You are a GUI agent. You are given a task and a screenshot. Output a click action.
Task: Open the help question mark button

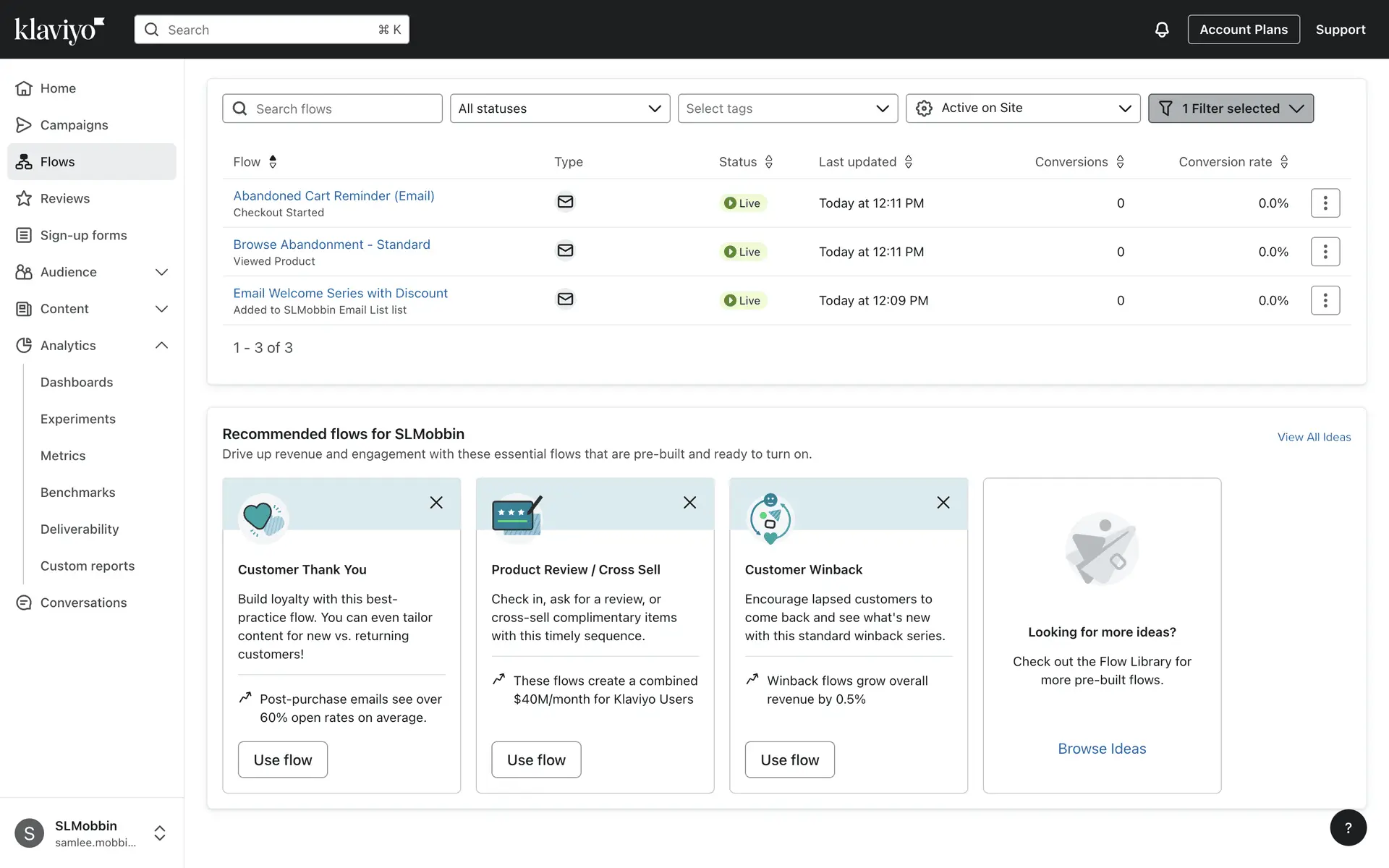tap(1348, 827)
